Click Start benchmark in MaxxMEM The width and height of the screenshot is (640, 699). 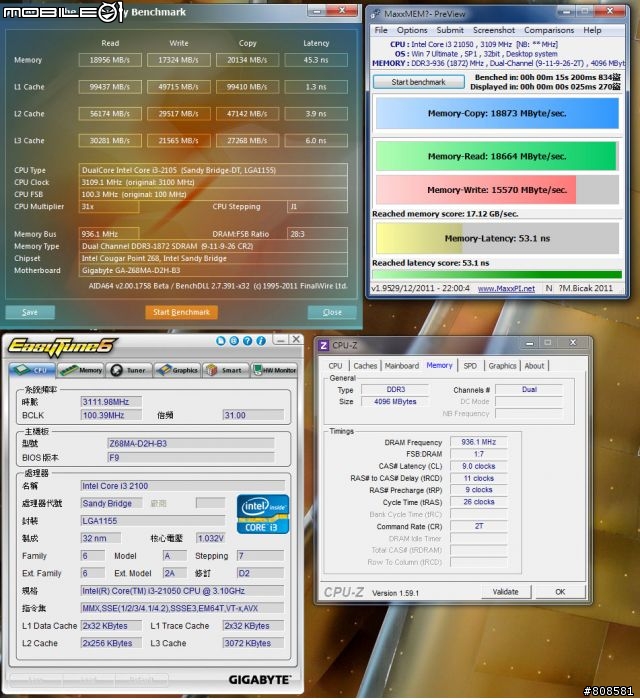[418, 82]
